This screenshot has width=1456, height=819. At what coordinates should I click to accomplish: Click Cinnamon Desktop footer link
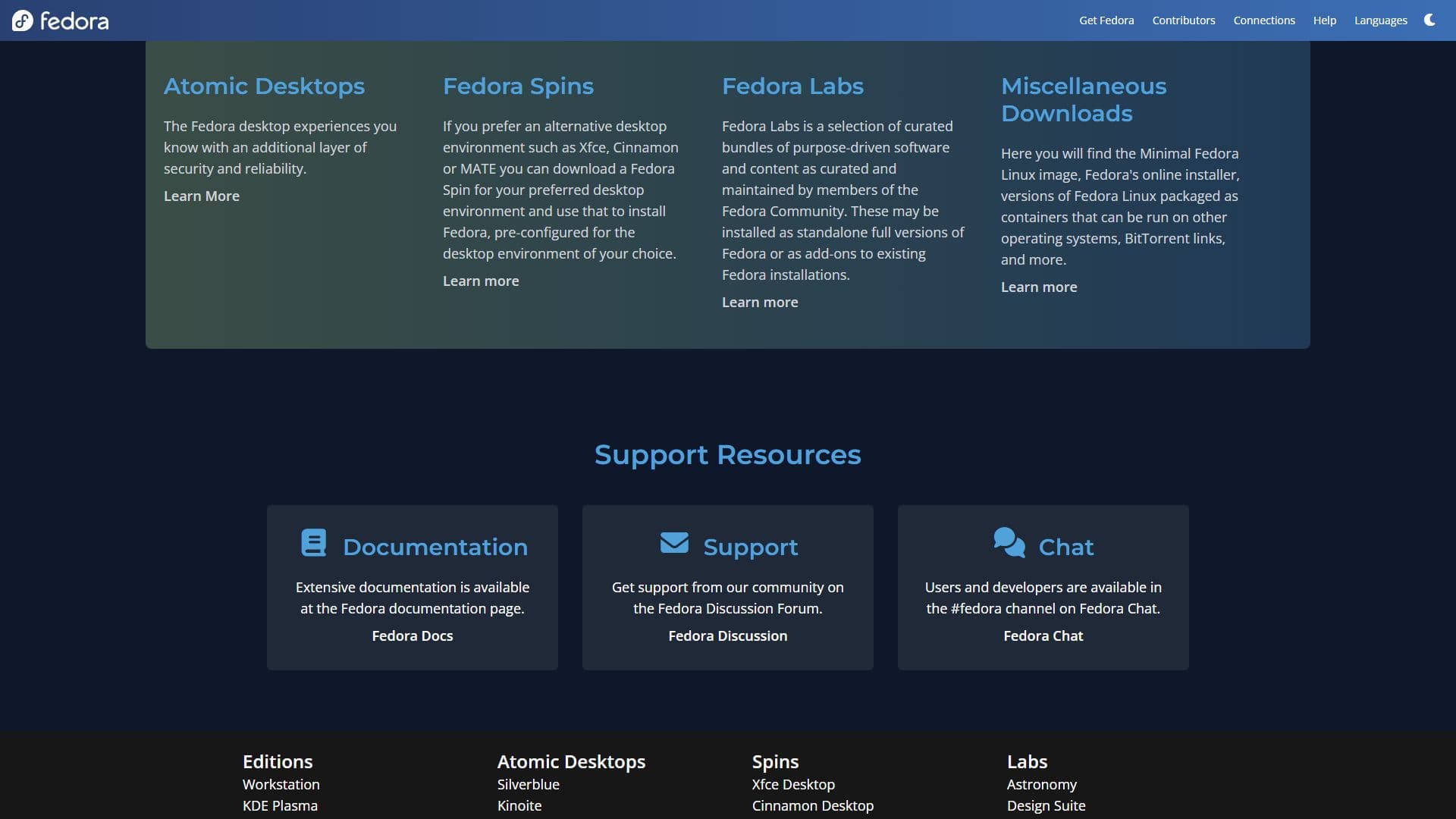pos(813,805)
